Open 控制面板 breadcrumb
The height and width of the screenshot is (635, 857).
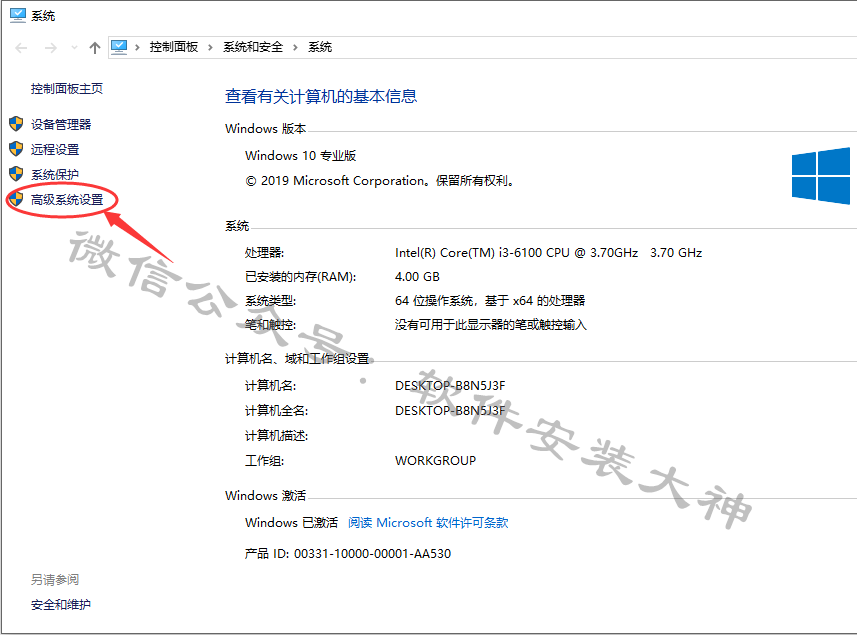[174, 47]
